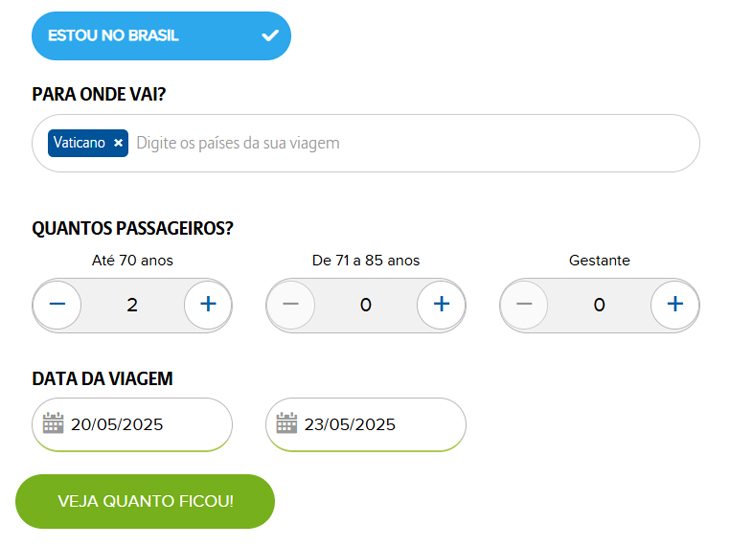Image resolution: width=730 pixels, height=547 pixels.
Task: Toggle the ESTOU NO BRASIL option
Action: pos(161,36)
